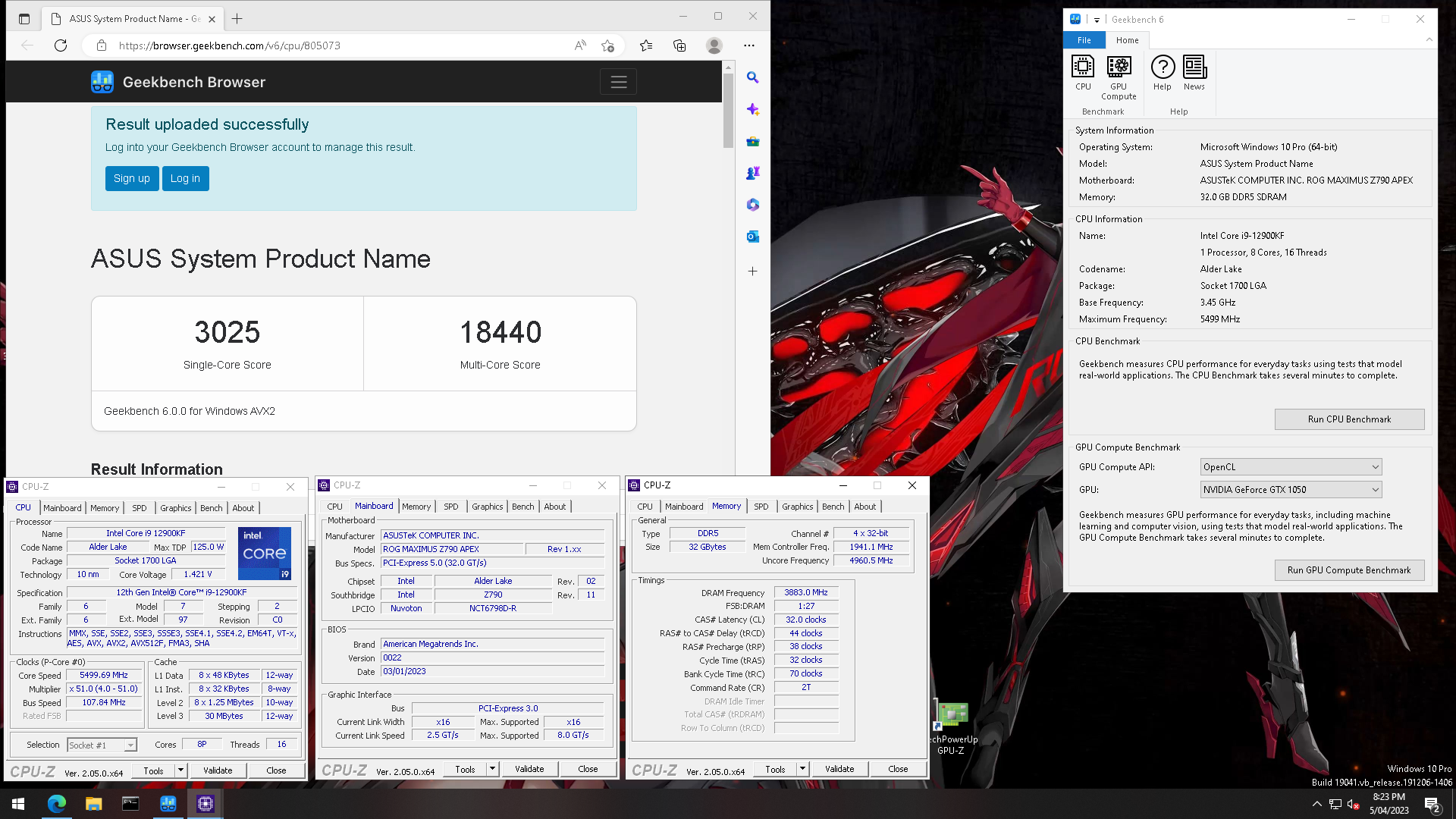Click Run CPU Benchmark button
The height and width of the screenshot is (819, 1456).
click(x=1349, y=419)
